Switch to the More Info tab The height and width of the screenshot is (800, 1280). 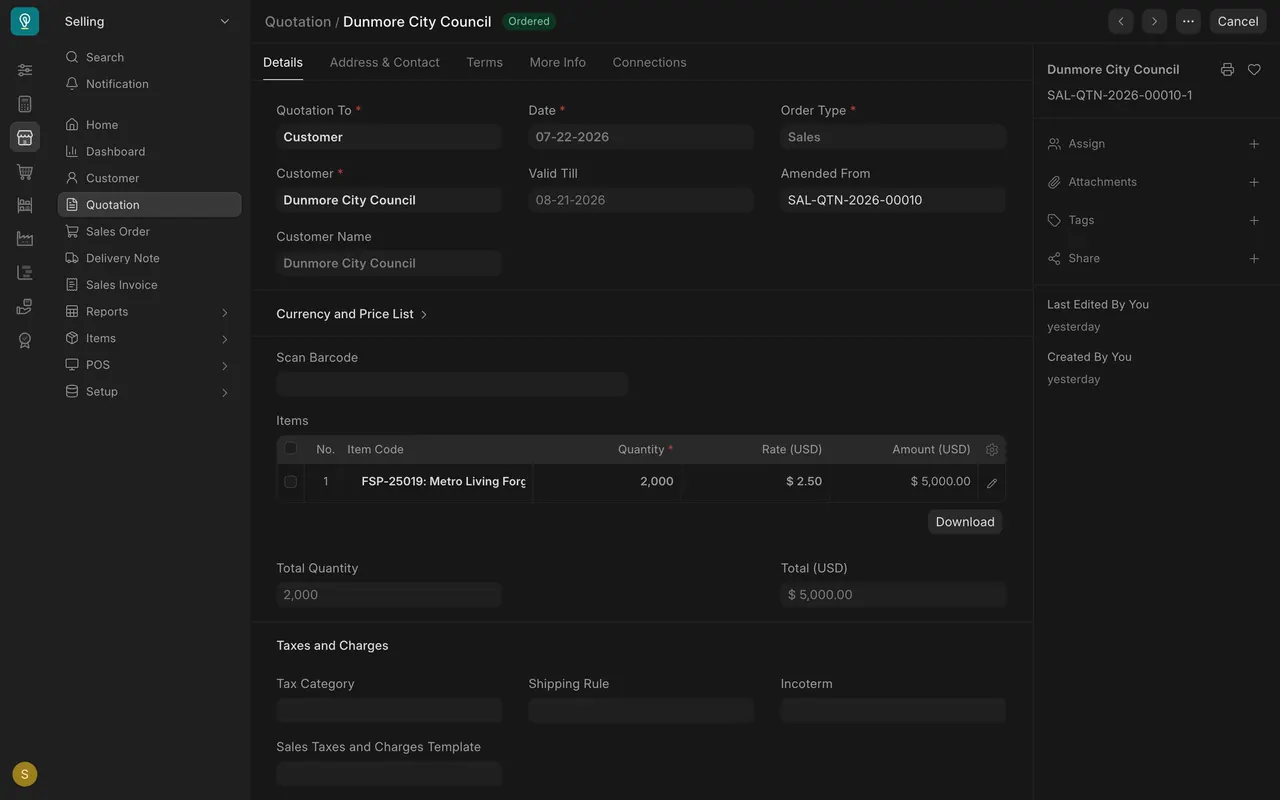[558, 62]
